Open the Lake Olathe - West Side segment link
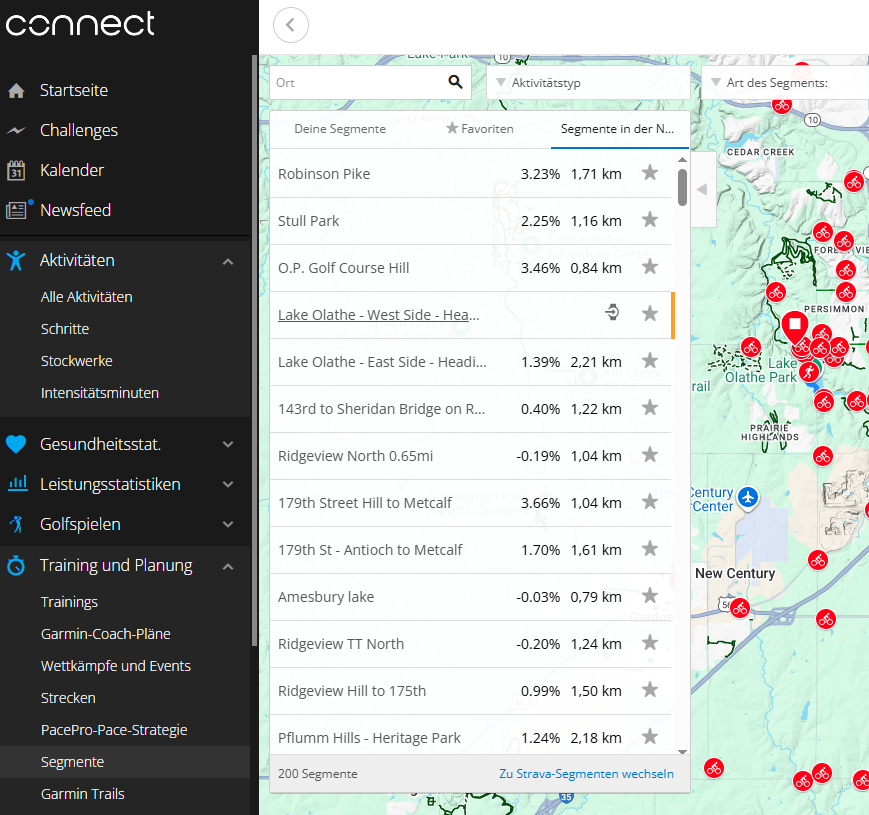 pyautogui.click(x=377, y=315)
